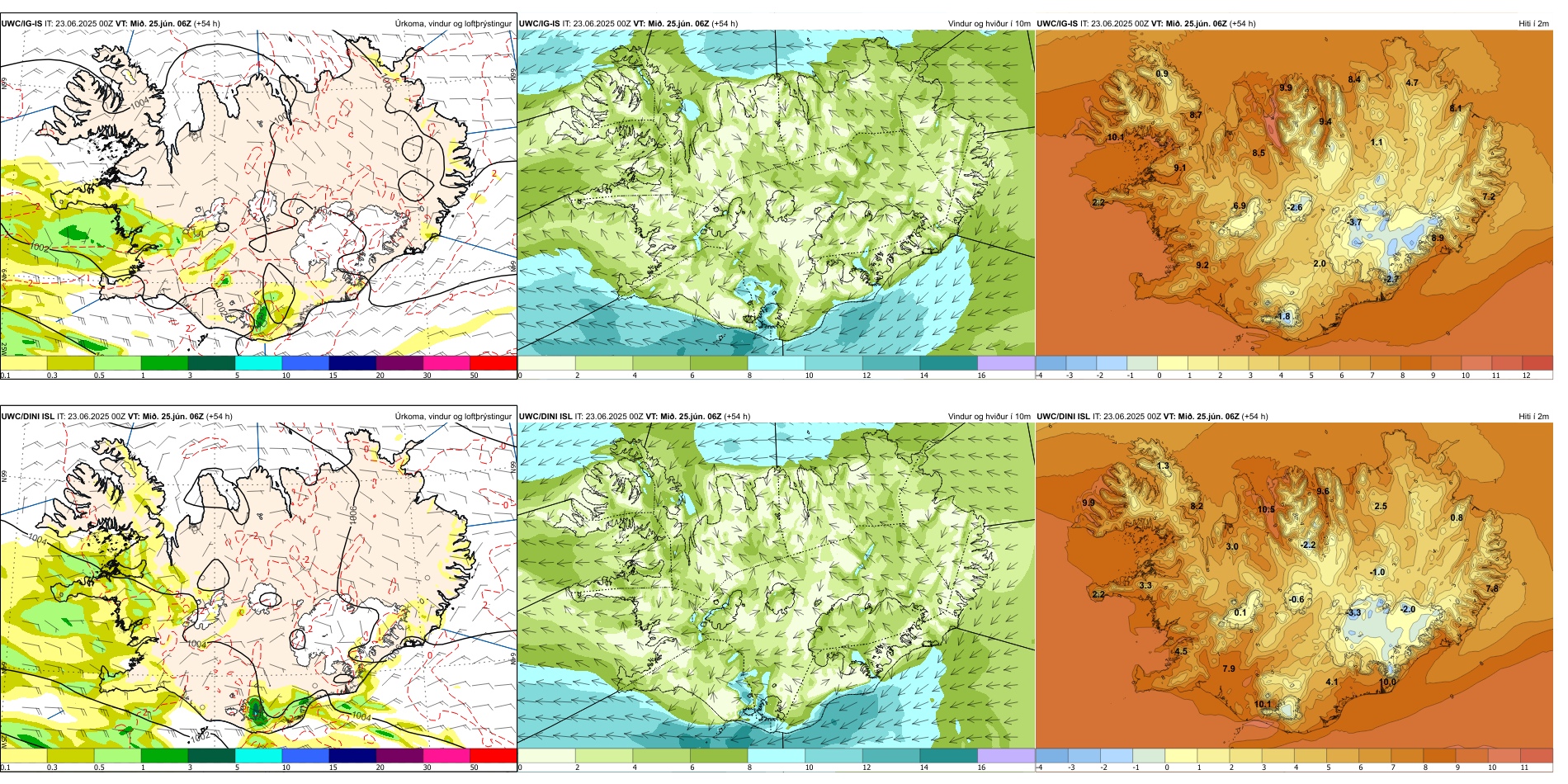Open the DINI ISL 2m temperature map
The height and width of the screenshot is (784, 1568).
pos(1294,586)
